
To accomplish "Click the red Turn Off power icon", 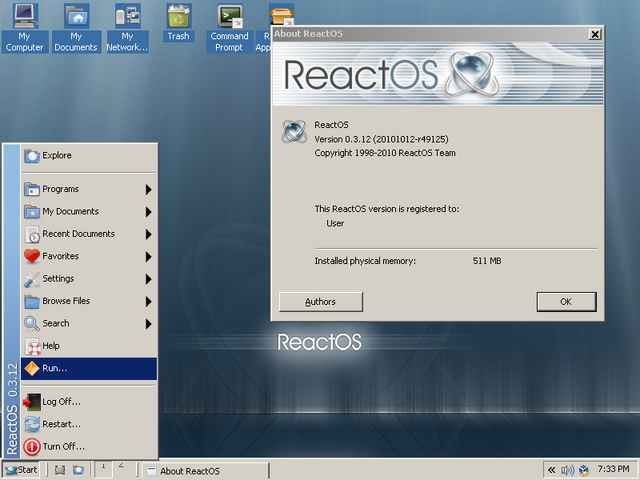I will click(x=32, y=447).
